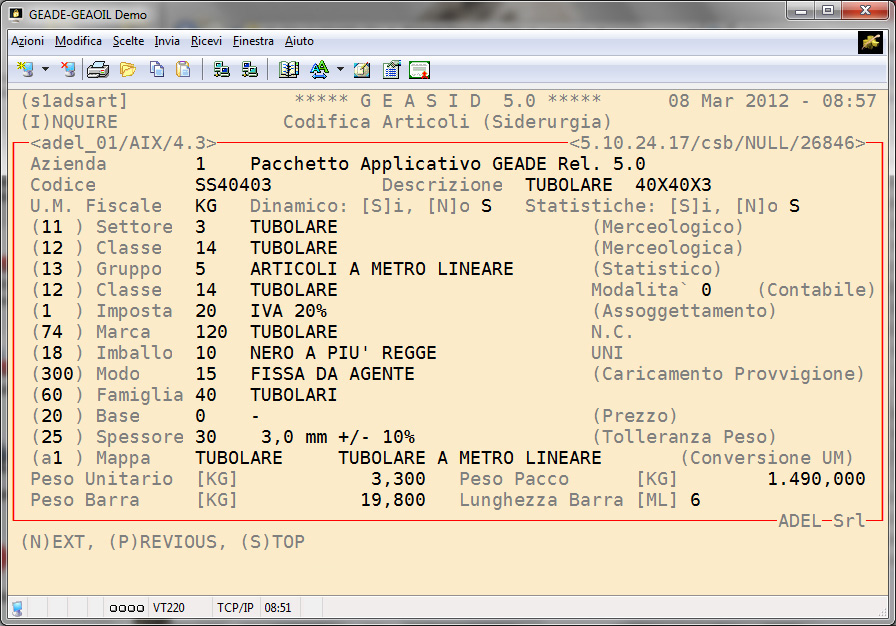Screen dimensions: 896x626
Task: Click the yellow open folder icon
Action: click(127, 70)
